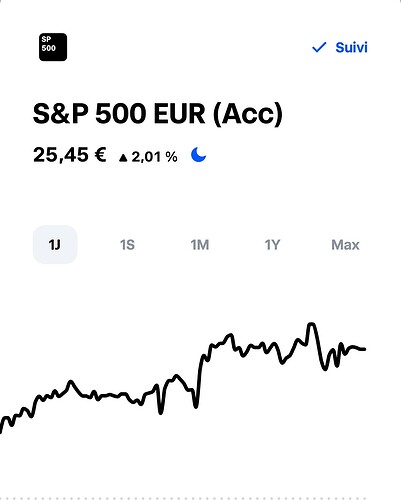Viewport: 401px width, 500px height.
Task: Tap the euro sign after the price
Action: click(x=100, y=155)
